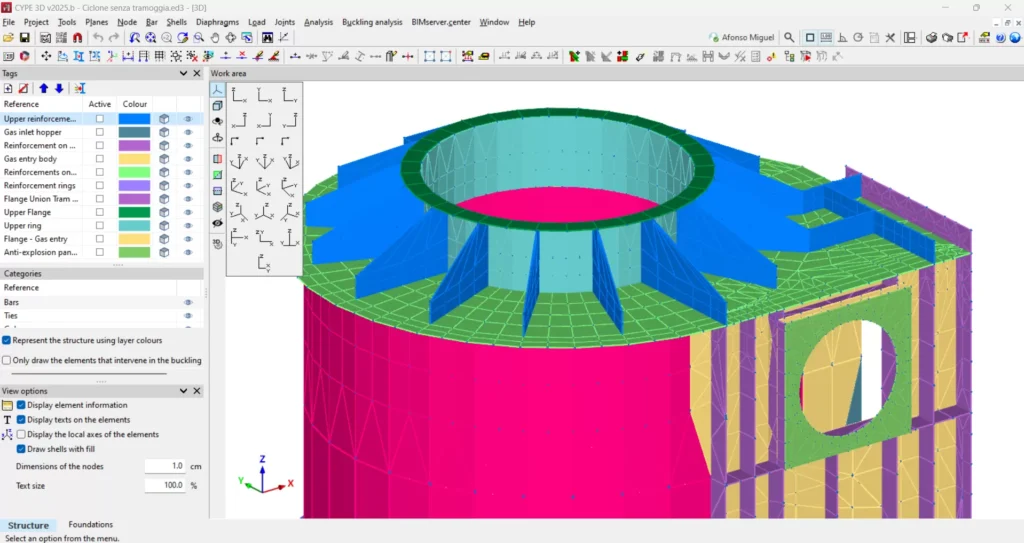Open the Shells menu
This screenshot has height=543, width=1024.
(x=176, y=22)
